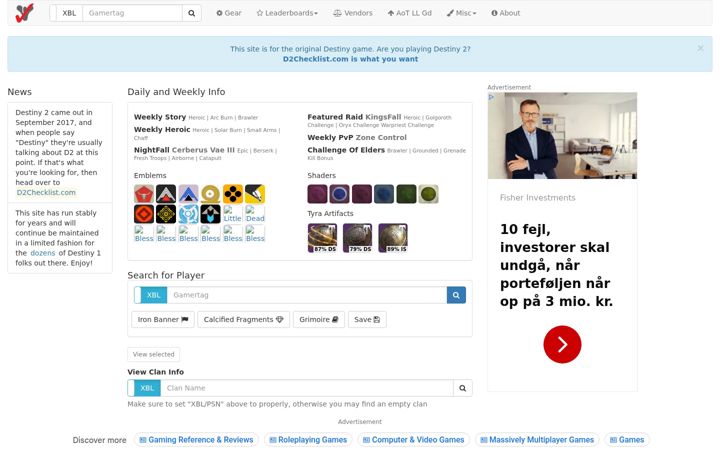Focus the top navbar Gamertag field
Viewport: 720px width, 450px height.
132,13
